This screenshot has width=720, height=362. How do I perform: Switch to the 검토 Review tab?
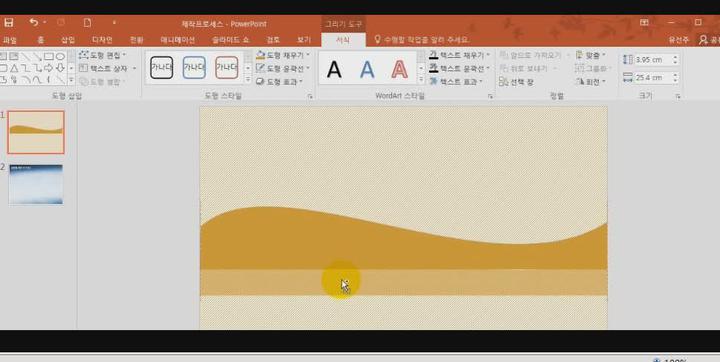click(273, 40)
